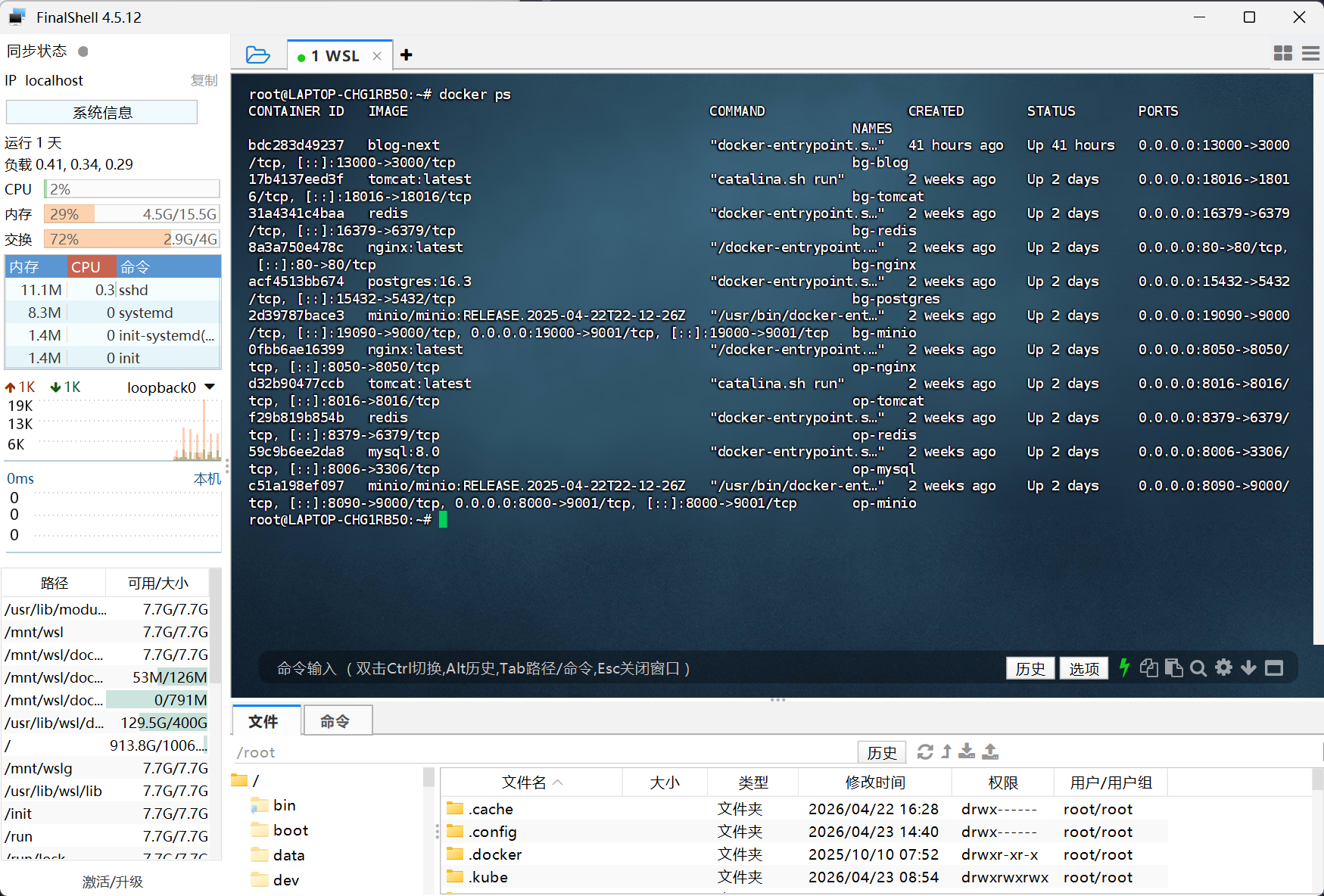Go to parent directory arrow icon

click(946, 751)
